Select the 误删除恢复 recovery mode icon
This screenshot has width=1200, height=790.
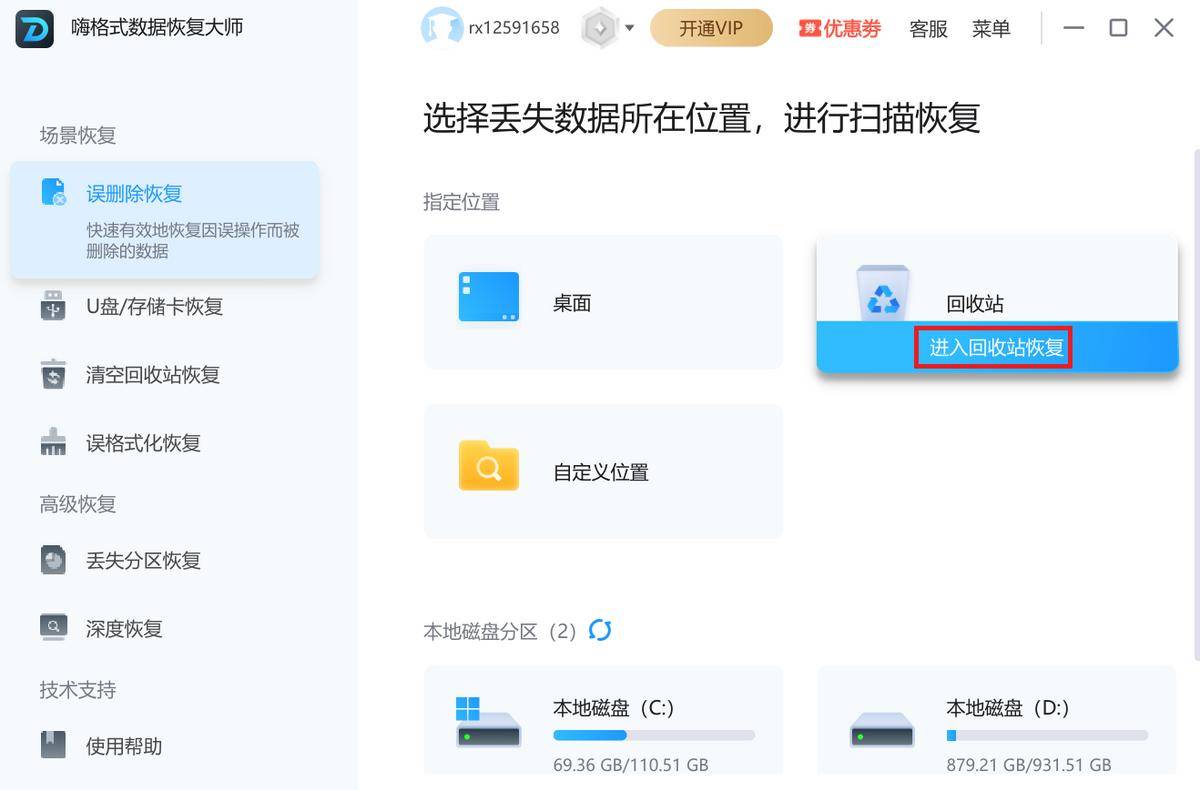[53, 193]
